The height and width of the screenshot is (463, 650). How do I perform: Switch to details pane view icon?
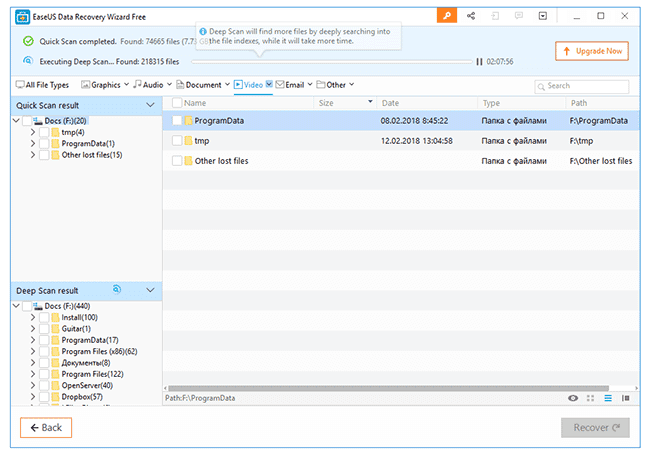pyautogui.click(x=626, y=398)
